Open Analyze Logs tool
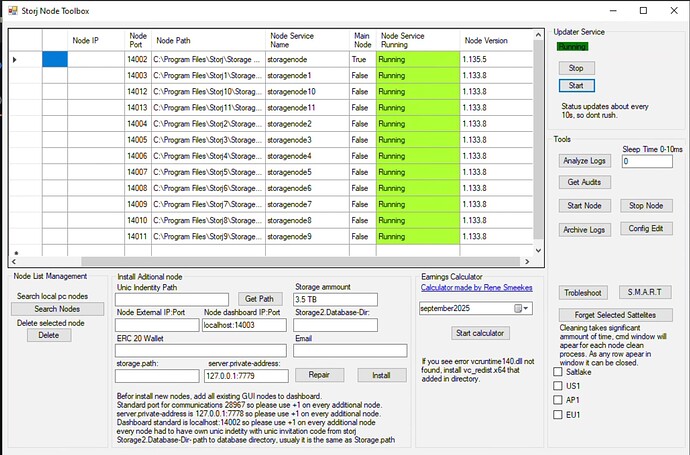 [x=584, y=161]
